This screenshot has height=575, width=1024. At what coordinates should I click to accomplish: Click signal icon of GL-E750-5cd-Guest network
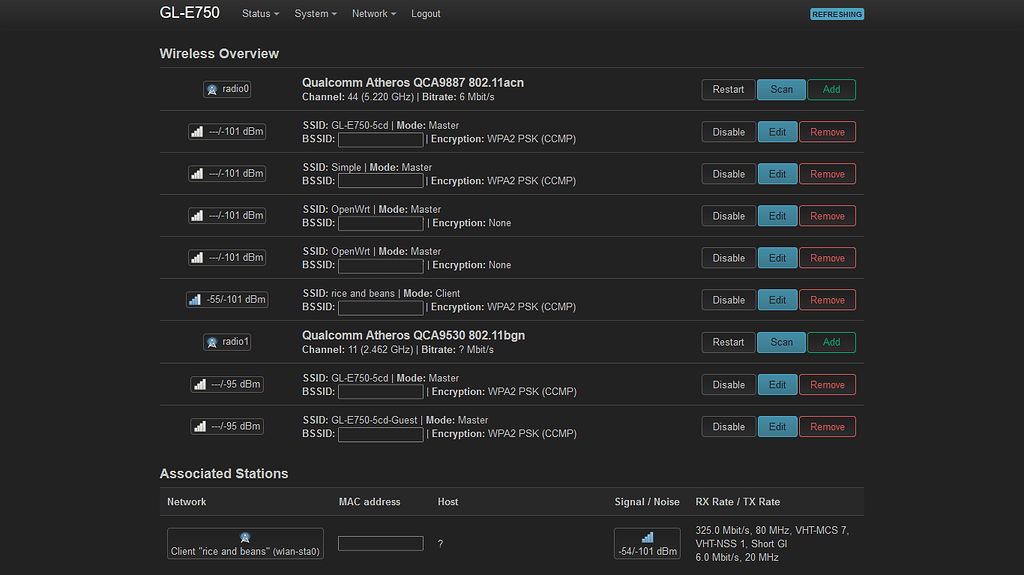pos(199,426)
